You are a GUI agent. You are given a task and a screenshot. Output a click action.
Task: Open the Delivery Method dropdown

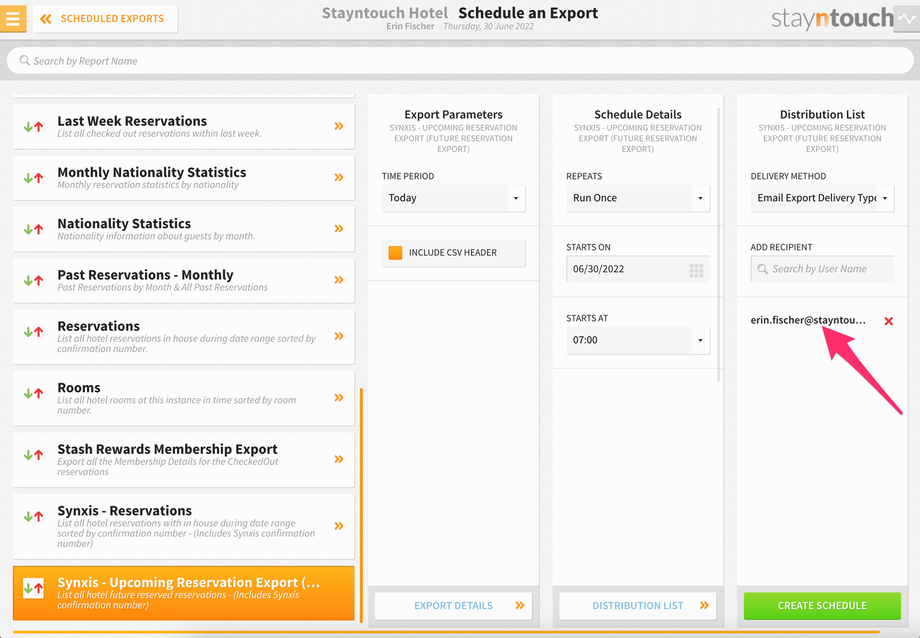822,198
